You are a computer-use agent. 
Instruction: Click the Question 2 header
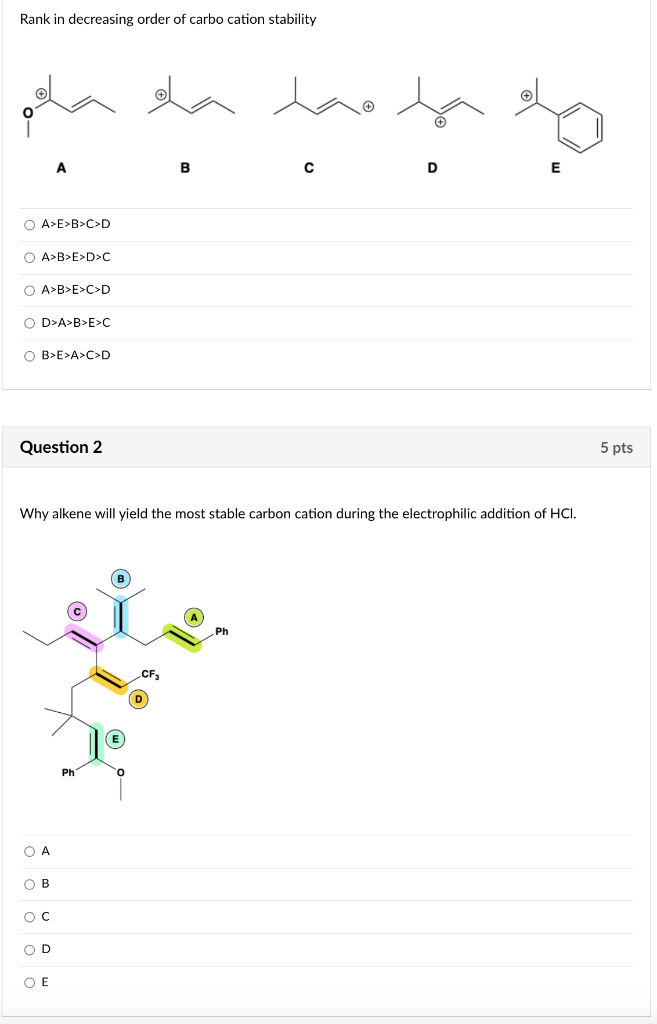62,447
